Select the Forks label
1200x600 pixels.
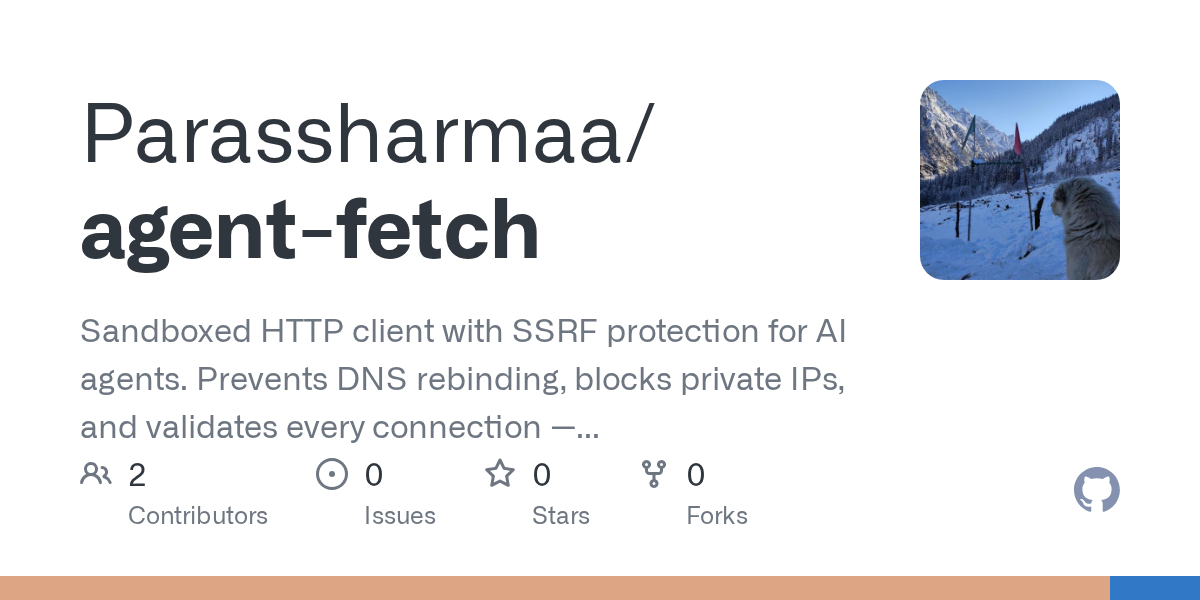tap(717, 516)
